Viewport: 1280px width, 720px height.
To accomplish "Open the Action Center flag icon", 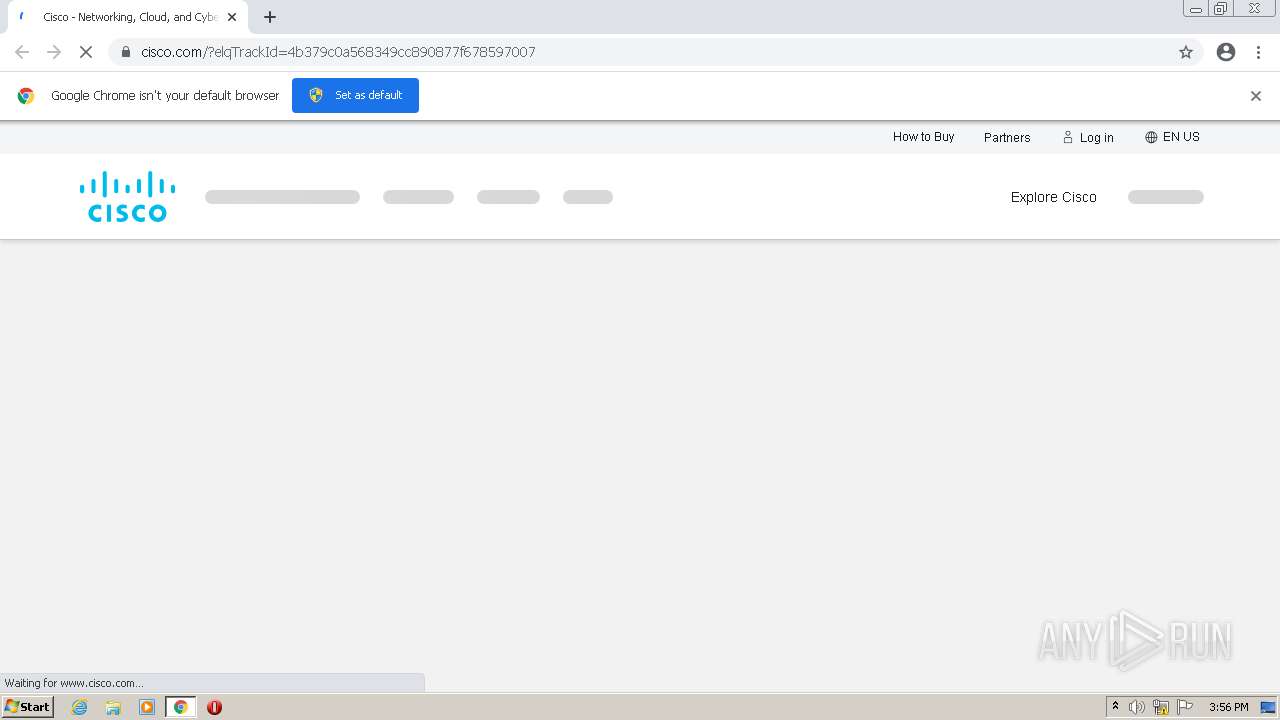I will click(x=1185, y=707).
